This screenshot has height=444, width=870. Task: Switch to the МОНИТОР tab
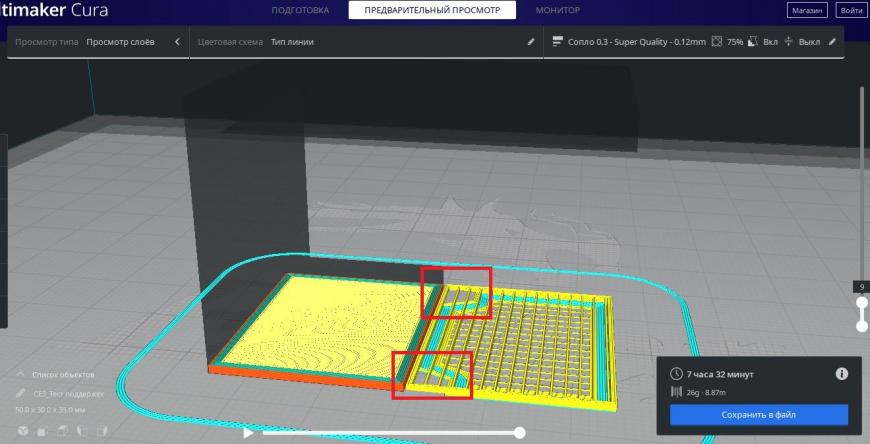click(x=558, y=10)
